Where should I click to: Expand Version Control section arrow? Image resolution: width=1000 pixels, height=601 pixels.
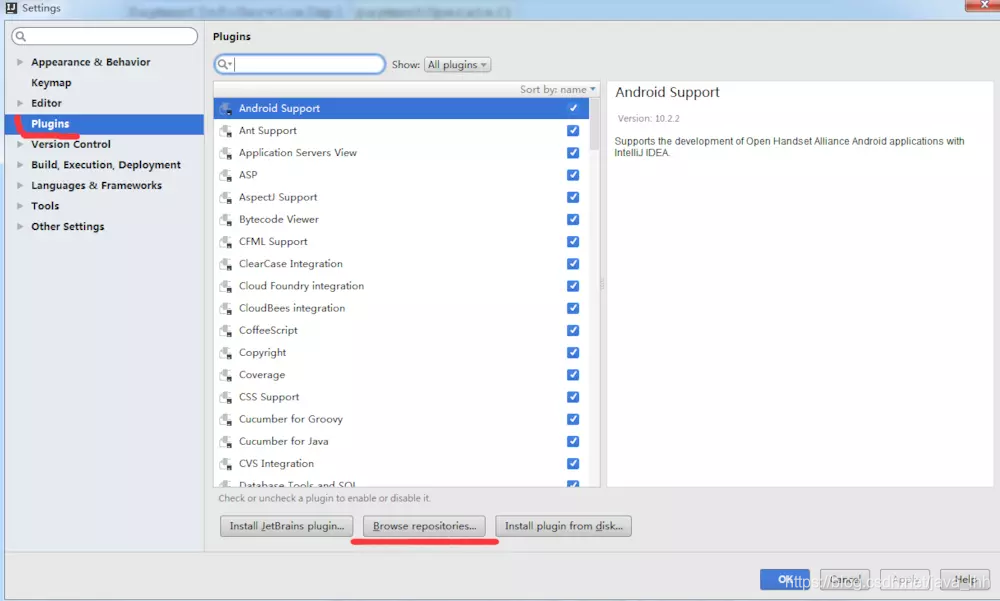click(20, 144)
